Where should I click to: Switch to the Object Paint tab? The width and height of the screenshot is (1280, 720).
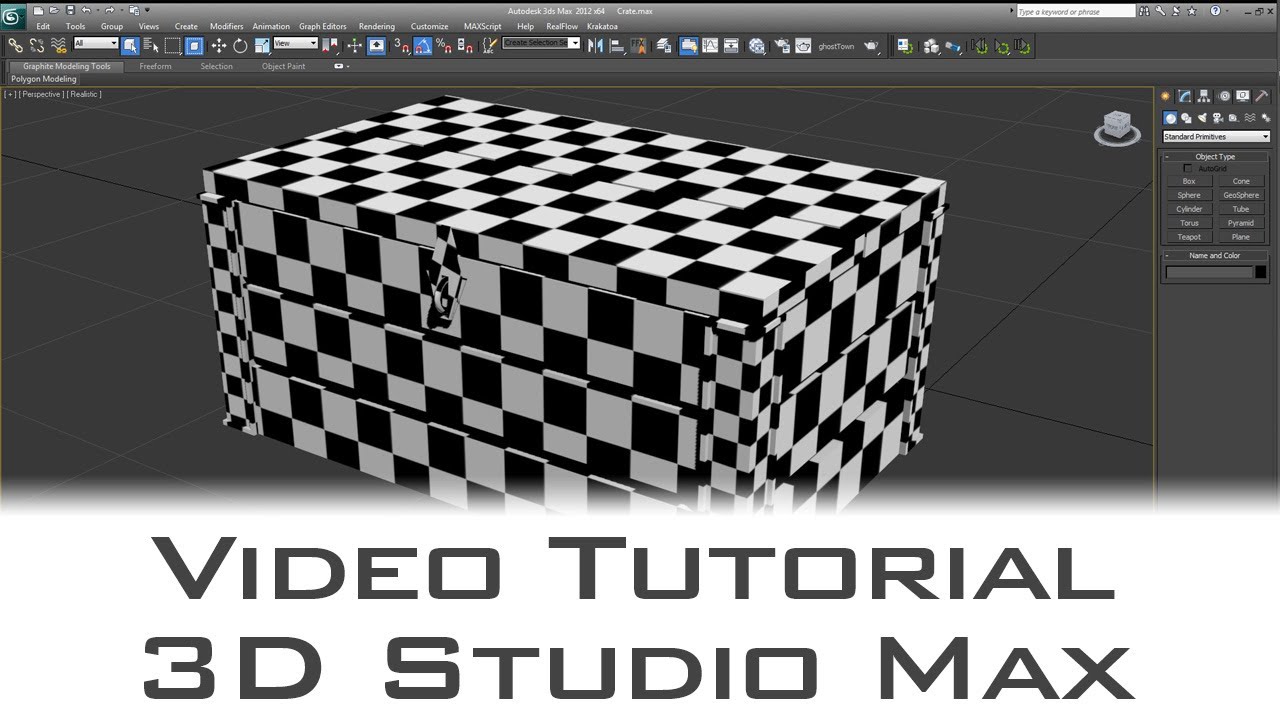284,66
